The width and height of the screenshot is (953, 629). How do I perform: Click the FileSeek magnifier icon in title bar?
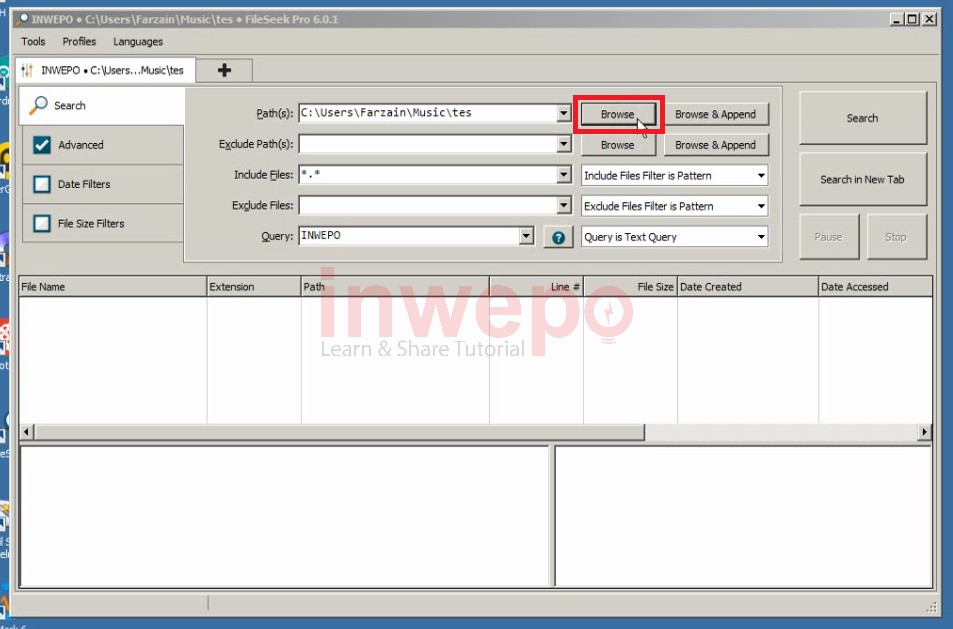[22, 19]
